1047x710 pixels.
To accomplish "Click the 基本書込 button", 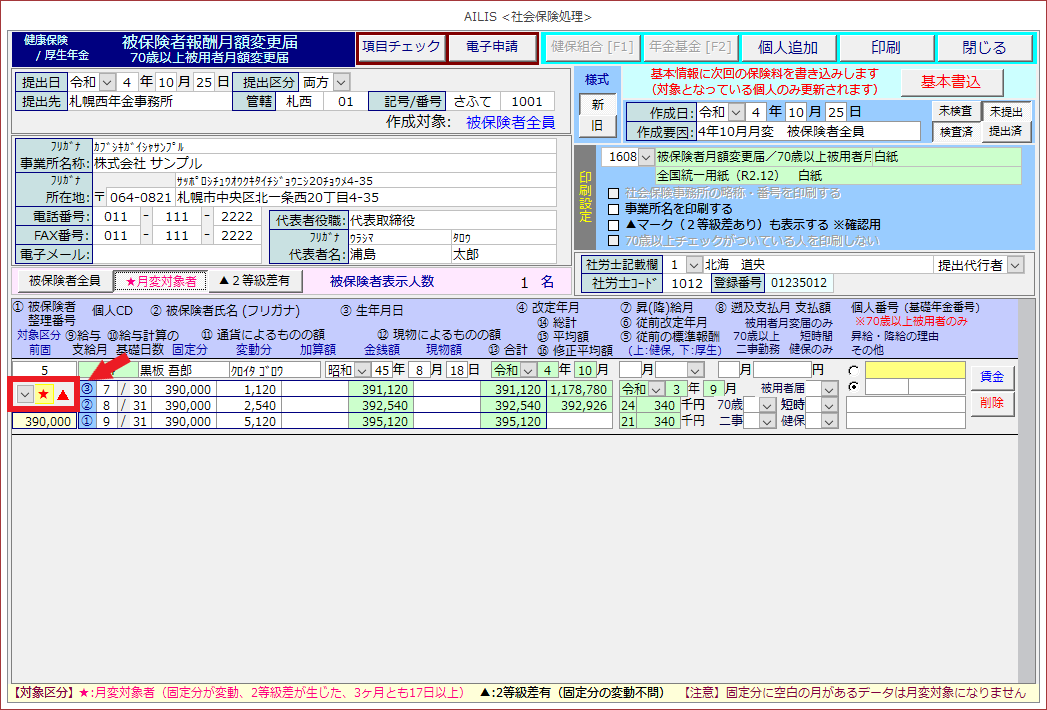I will 951,81.
